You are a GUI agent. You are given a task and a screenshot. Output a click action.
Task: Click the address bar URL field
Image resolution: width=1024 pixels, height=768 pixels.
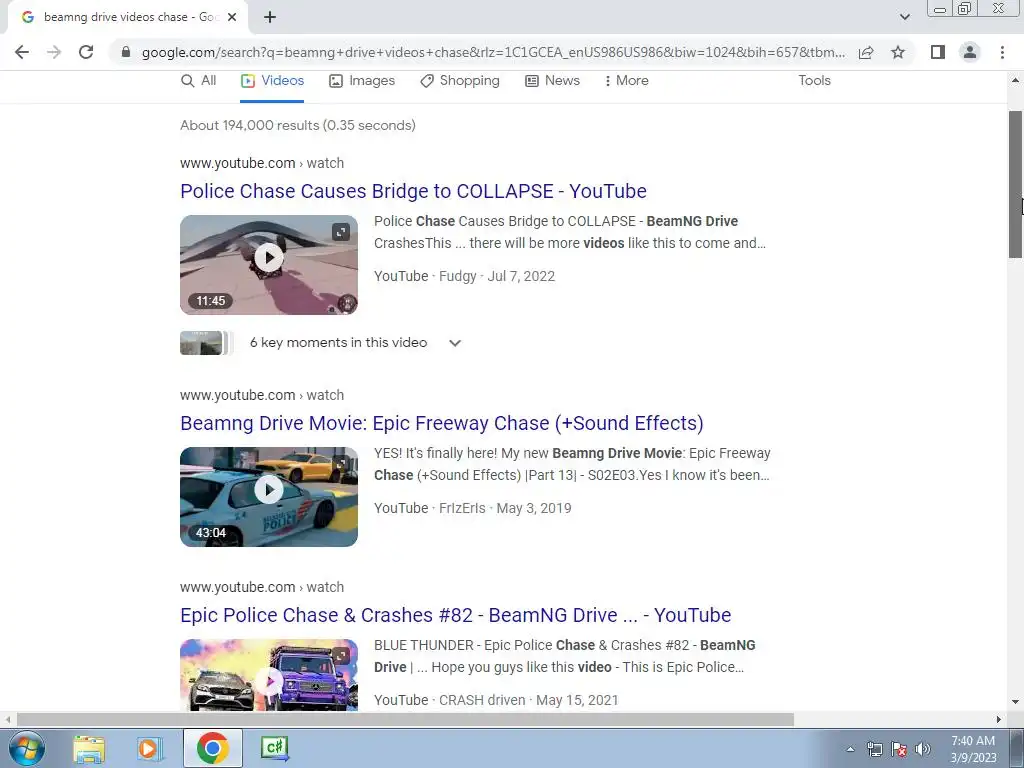coord(493,52)
